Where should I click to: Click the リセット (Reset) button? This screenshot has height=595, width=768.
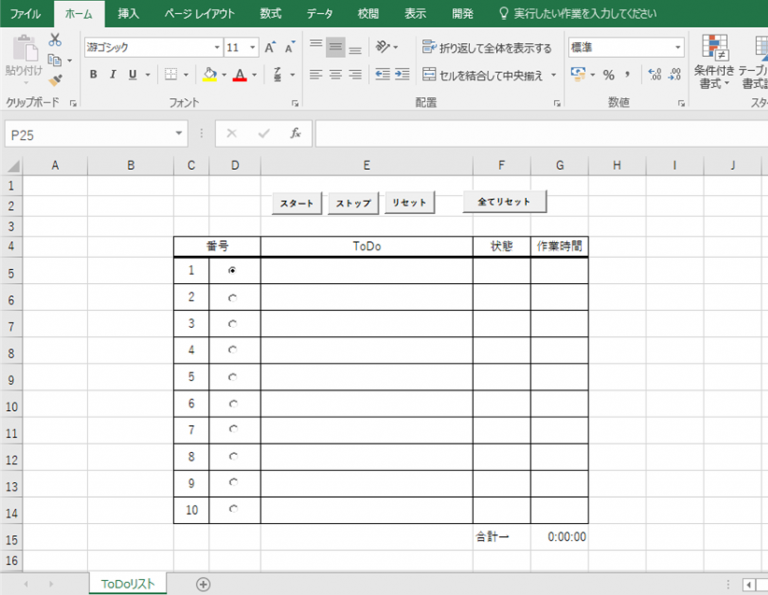[x=409, y=202]
